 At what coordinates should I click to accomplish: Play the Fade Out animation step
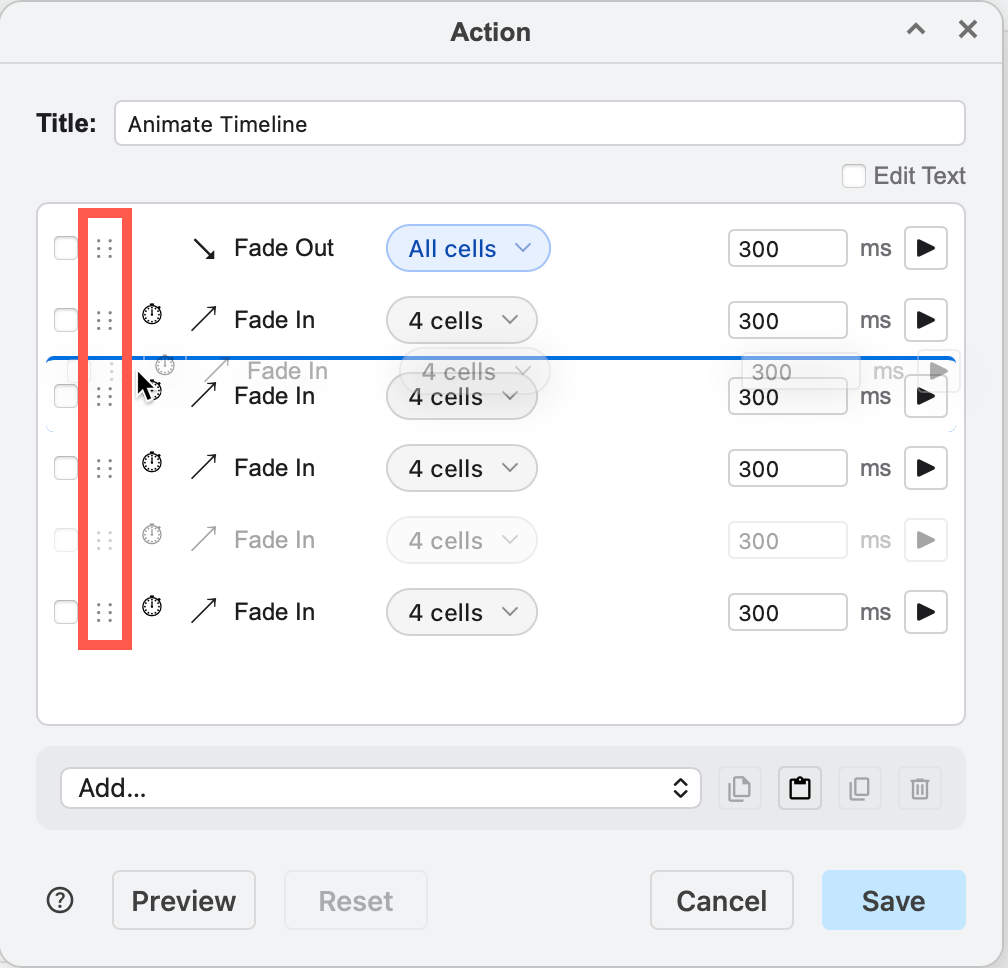pyautogui.click(x=925, y=248)
